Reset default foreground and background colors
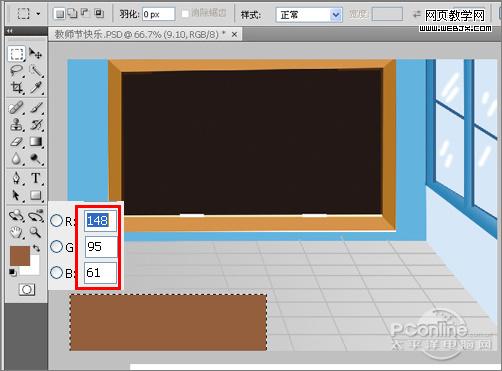The width and height of the screenshot is (502, 371). 12,272
